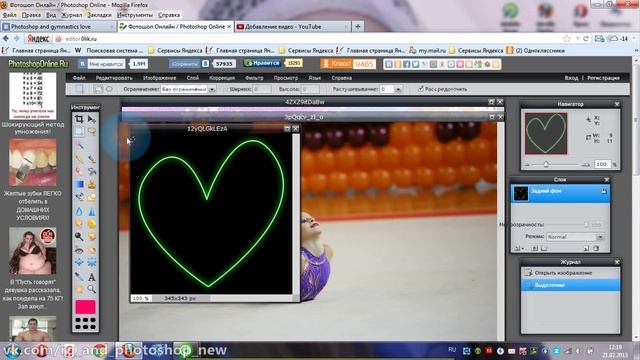The image size is (640, 360).
Task: Open the Язык menu
Action: (x=314, y=78)
